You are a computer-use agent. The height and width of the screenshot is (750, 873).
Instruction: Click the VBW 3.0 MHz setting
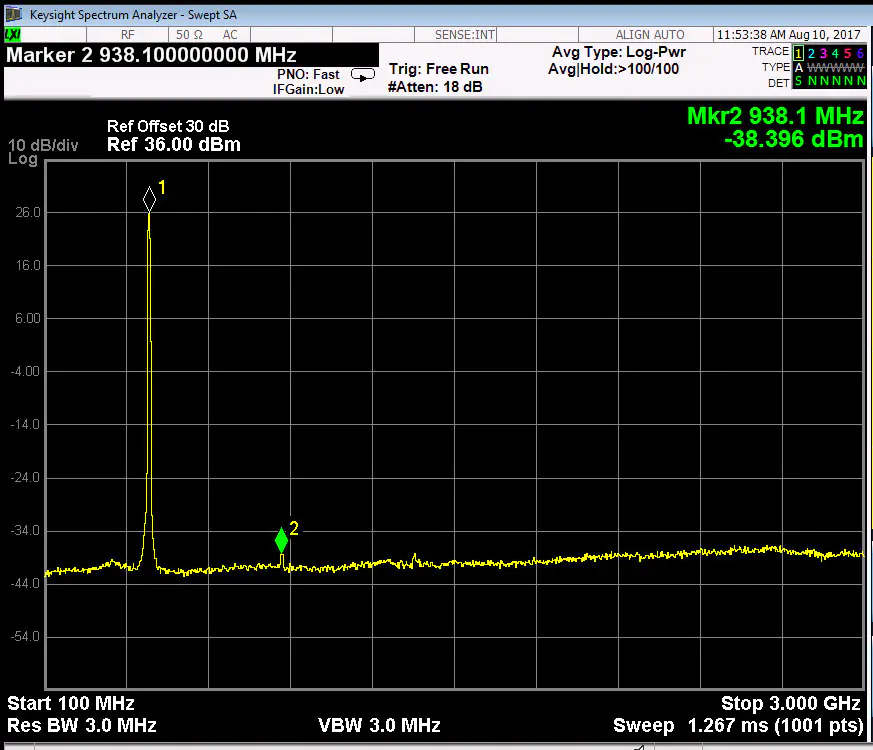click(x=379, y=725)
